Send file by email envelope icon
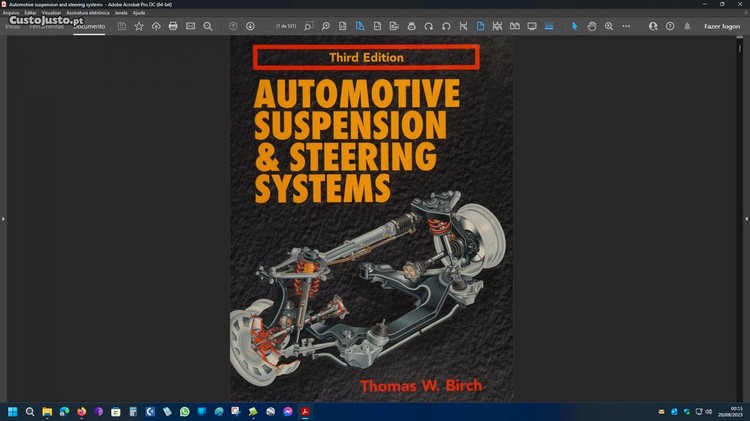The height and width of the screenshot is (421, 750). [190, 26]
